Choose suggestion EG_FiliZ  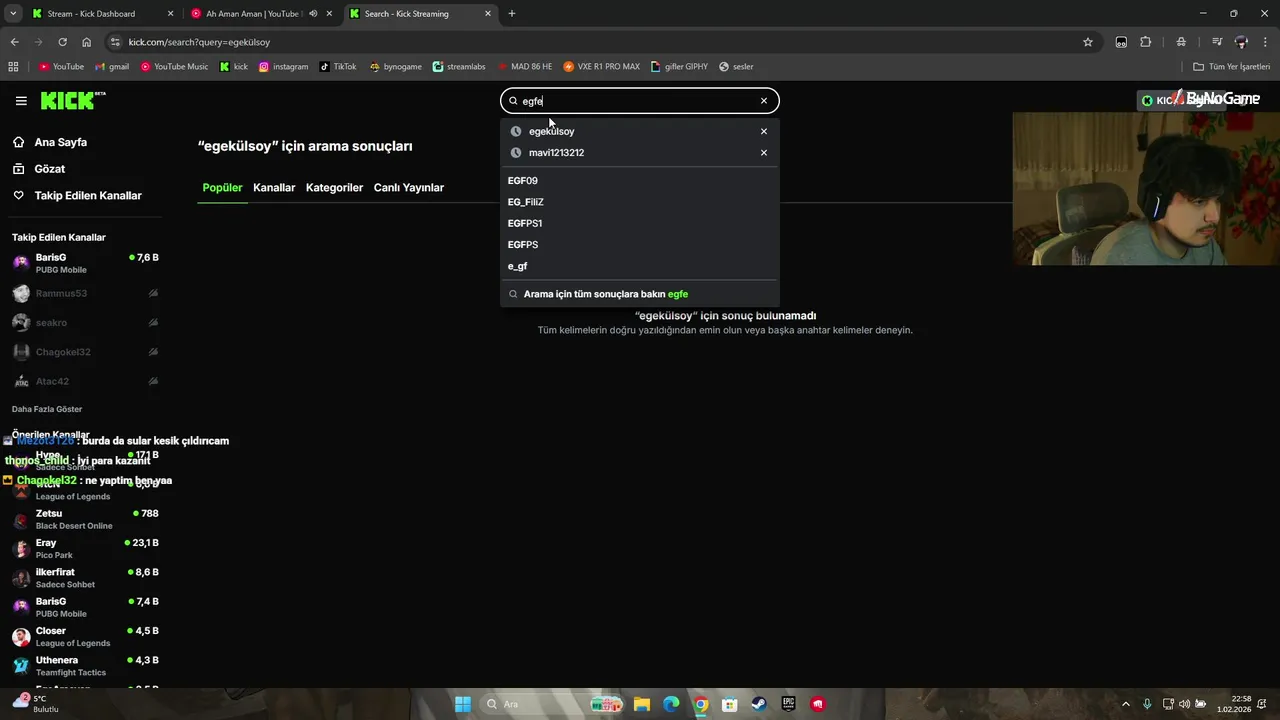pos(526,202)
